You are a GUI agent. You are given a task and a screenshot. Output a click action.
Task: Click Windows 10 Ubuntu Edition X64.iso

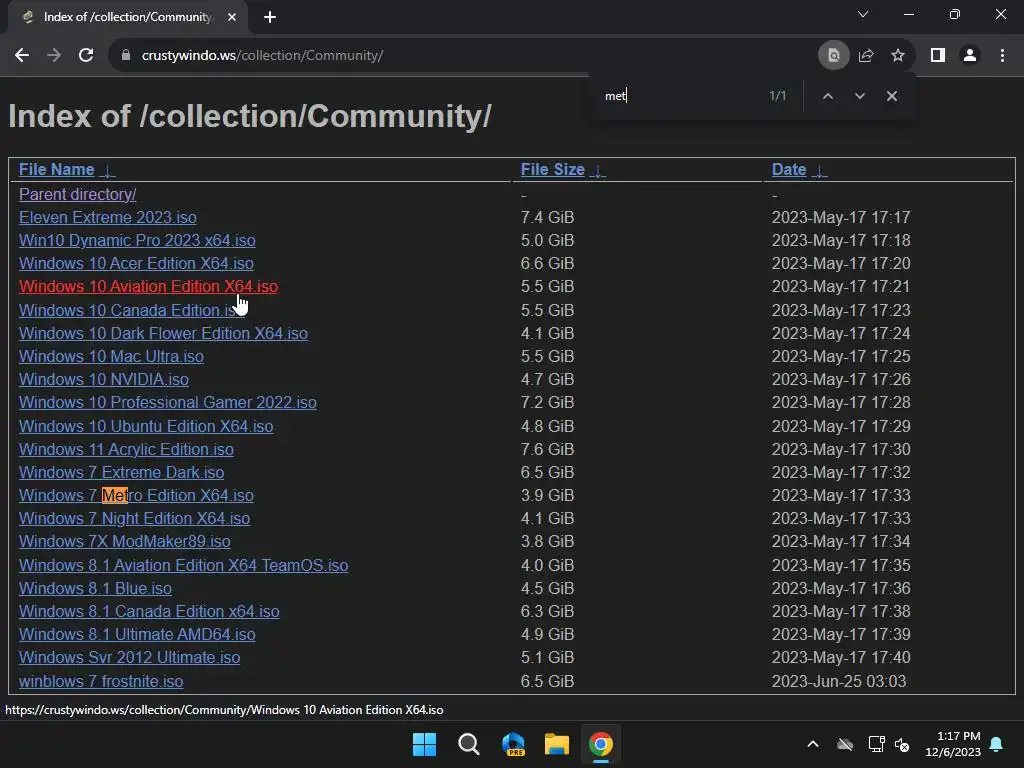(x=146, y=426)
